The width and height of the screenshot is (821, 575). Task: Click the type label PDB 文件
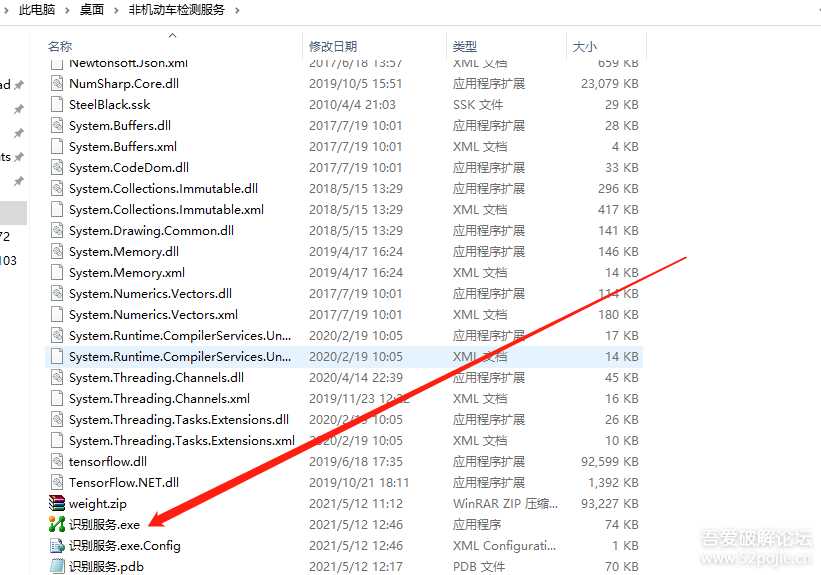tap(479, 567)
